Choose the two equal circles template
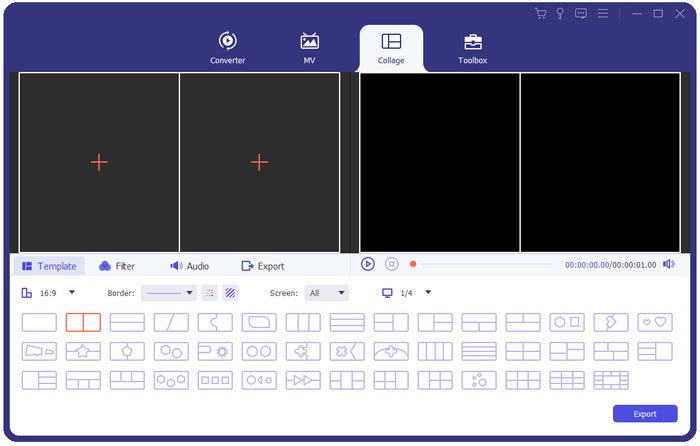 (x=259, y=351)
